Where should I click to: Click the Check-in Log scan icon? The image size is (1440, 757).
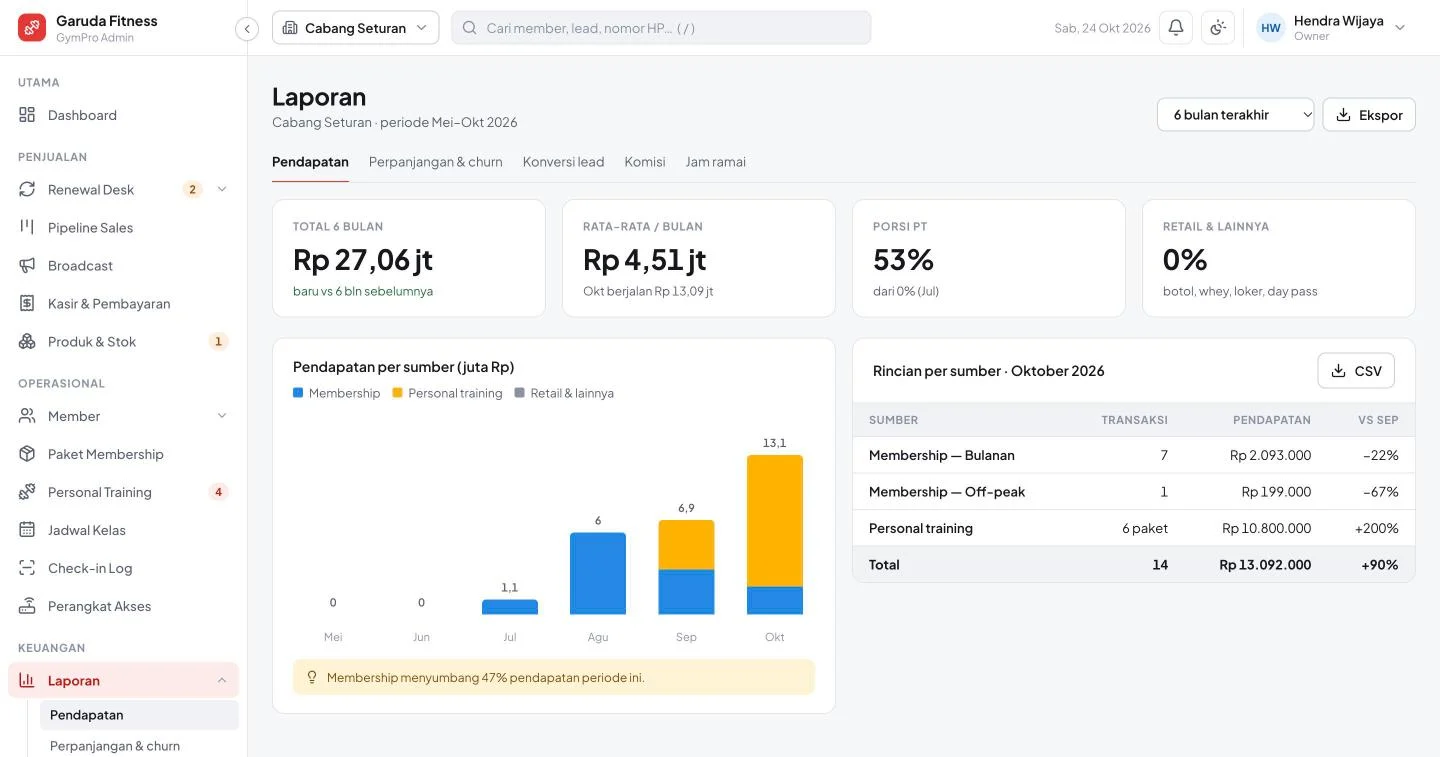coord(27,568)
